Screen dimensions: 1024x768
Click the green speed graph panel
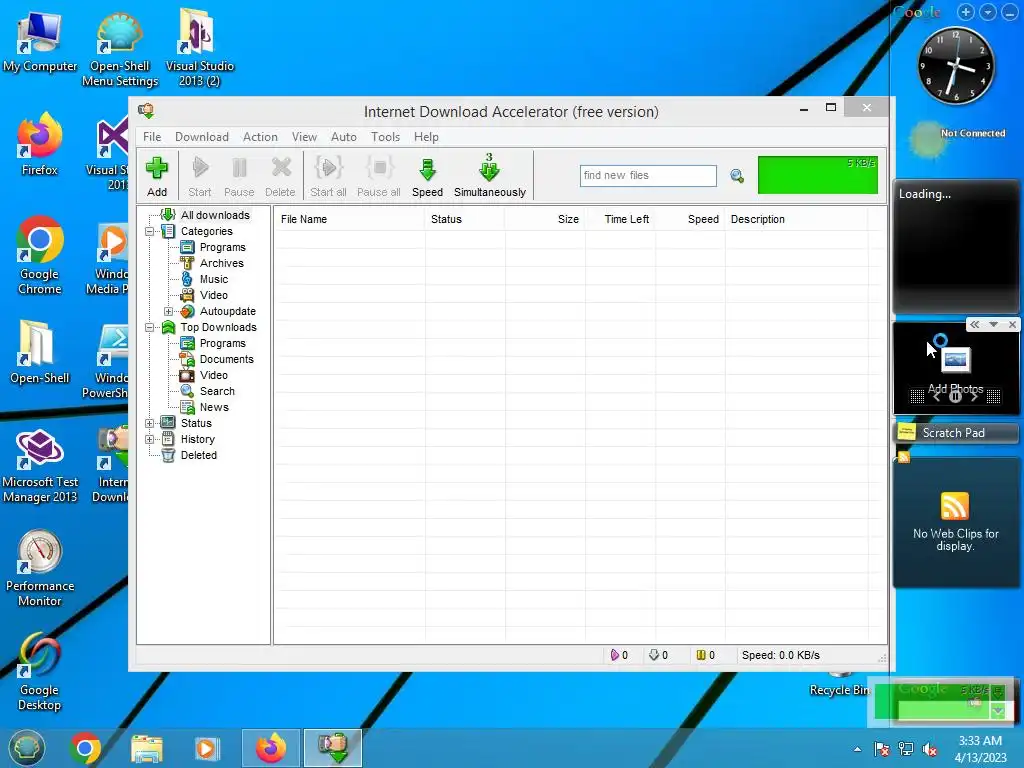tap(818, 174)
